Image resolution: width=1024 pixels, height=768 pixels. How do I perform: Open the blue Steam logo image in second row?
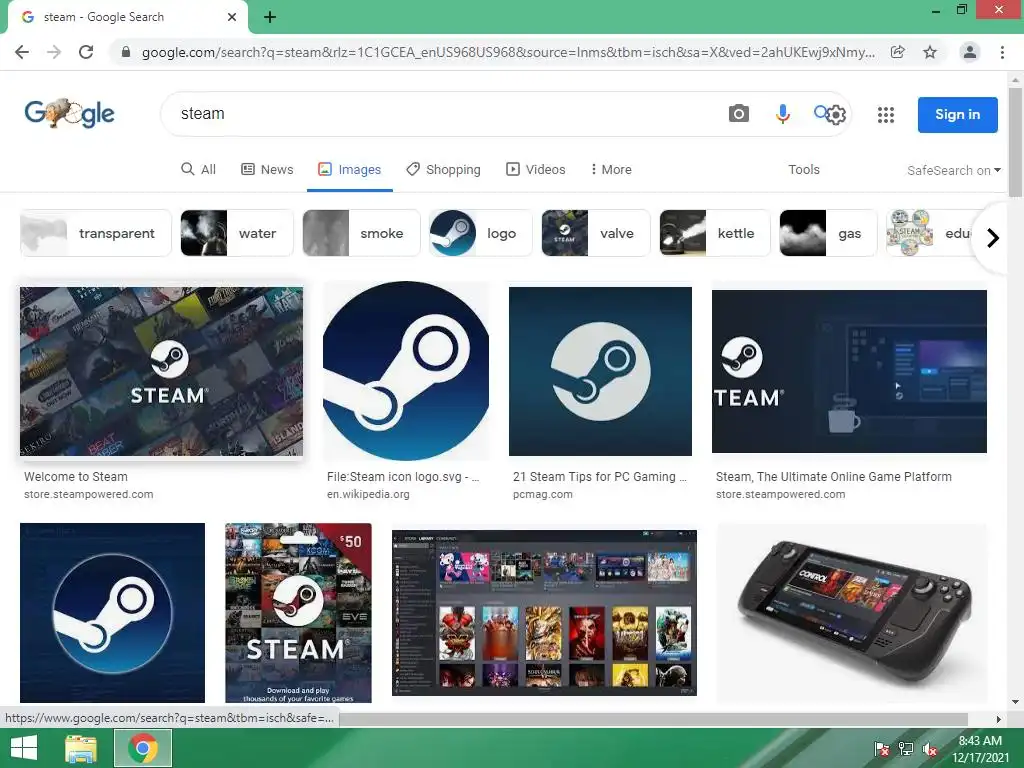pyautogui.click(x=112, y=613)
